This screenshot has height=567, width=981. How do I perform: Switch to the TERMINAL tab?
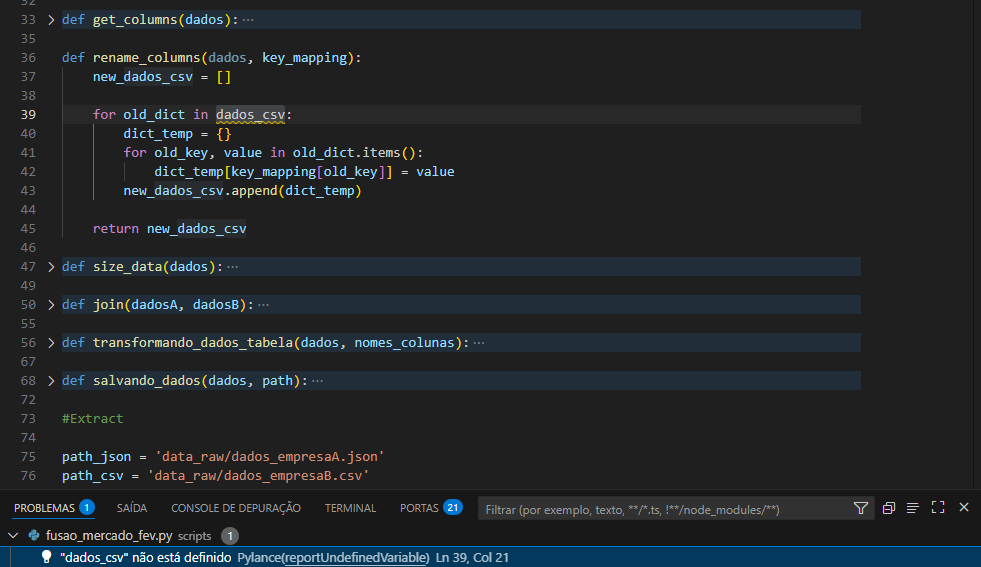click(x=350, y=508)
